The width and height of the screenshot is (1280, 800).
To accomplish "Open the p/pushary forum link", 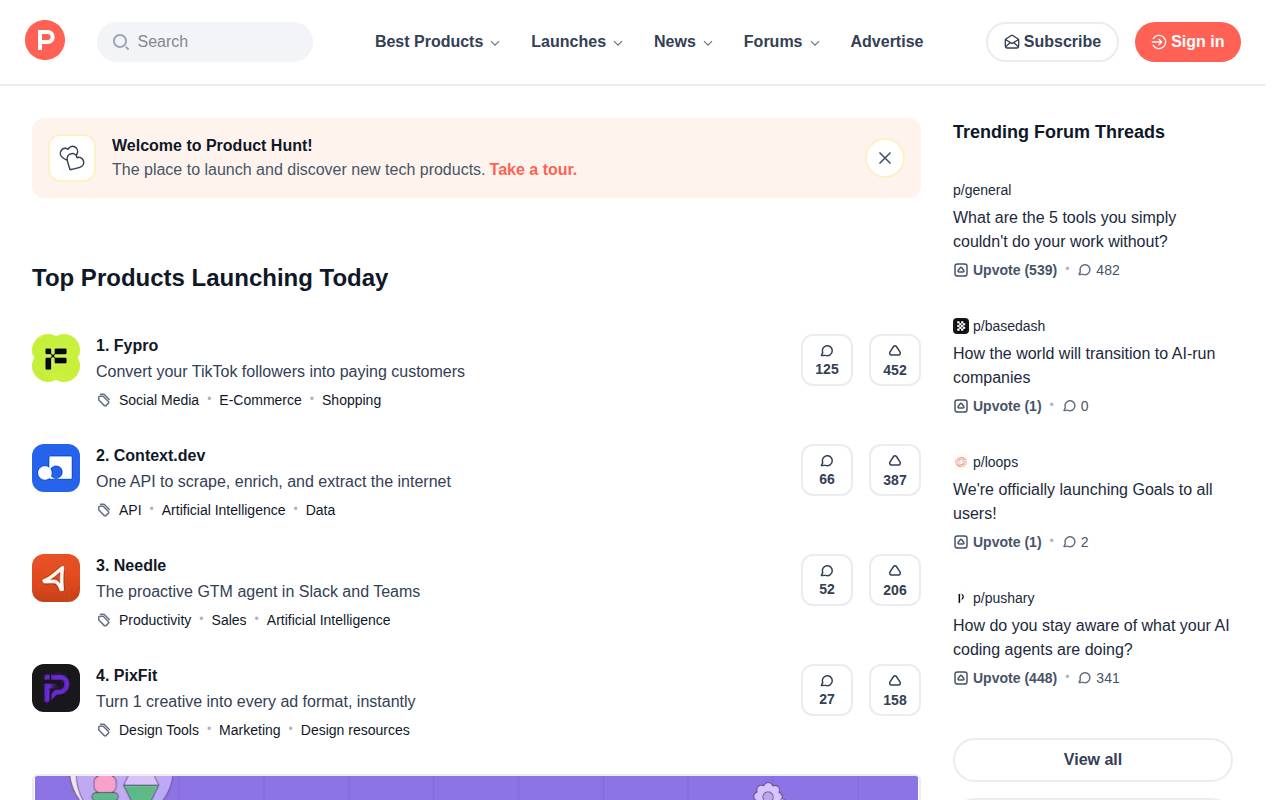I will 1004,598.
